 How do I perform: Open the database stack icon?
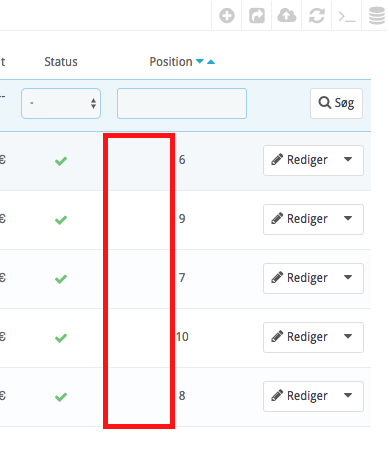(377, 15)
